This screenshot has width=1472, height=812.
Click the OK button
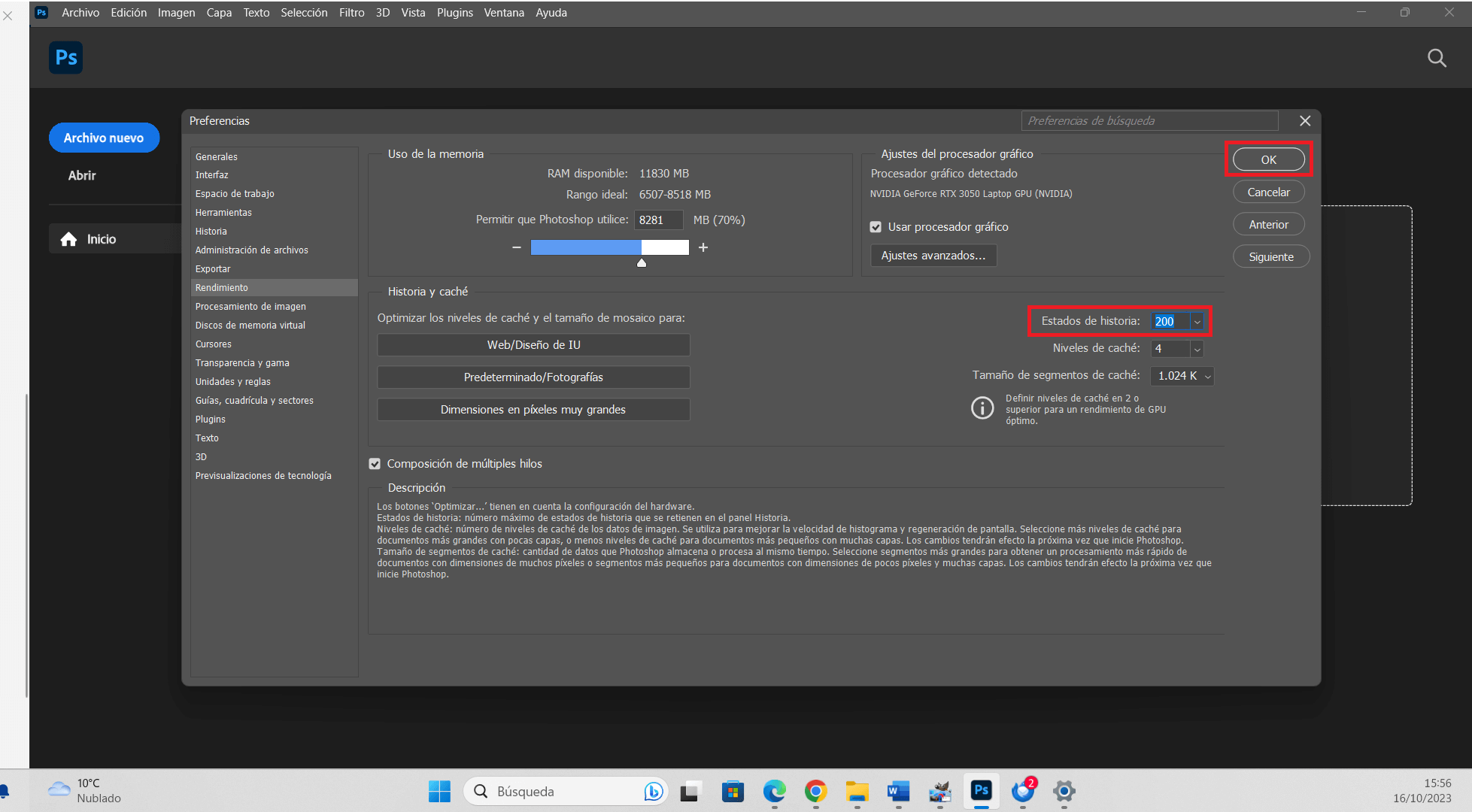1268,159
